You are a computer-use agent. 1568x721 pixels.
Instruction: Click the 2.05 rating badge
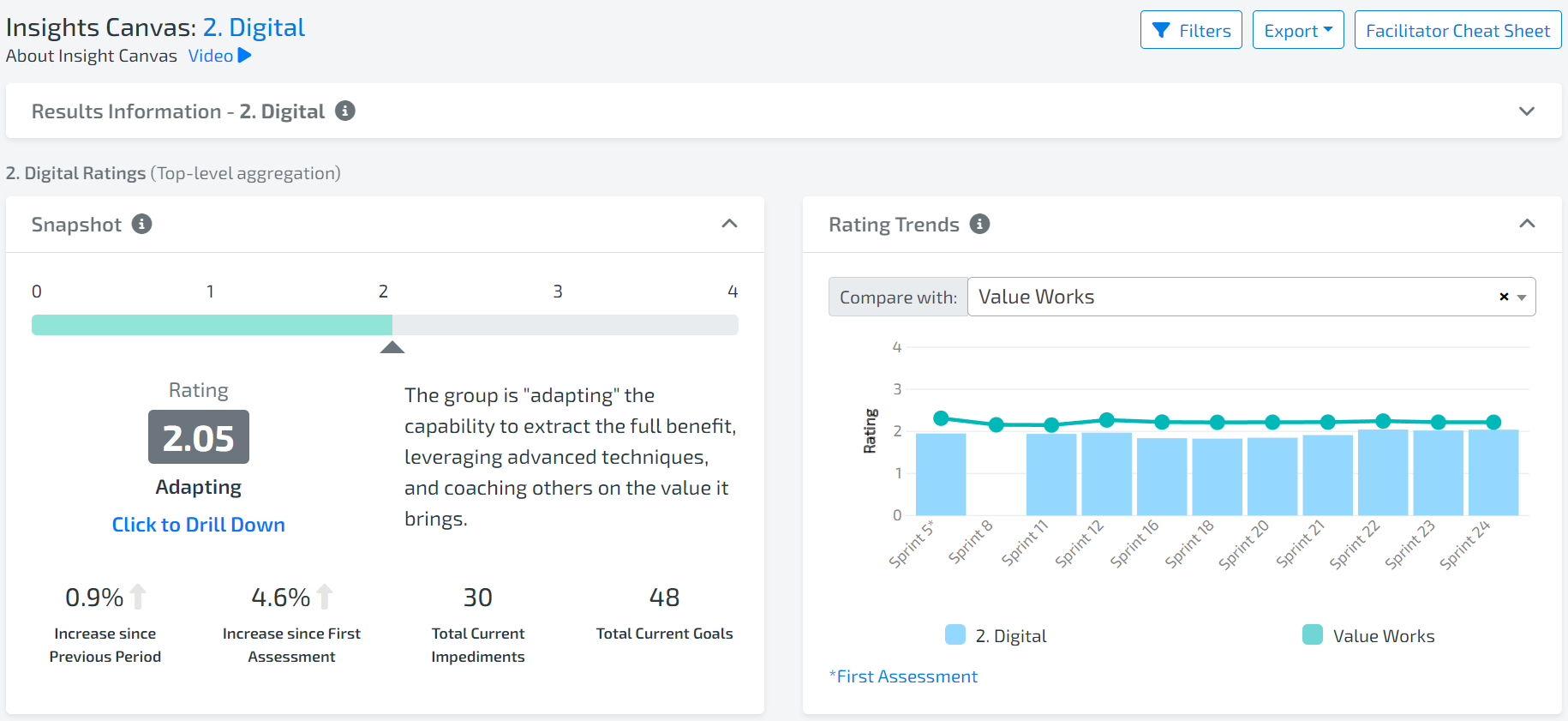coord(199,437)
